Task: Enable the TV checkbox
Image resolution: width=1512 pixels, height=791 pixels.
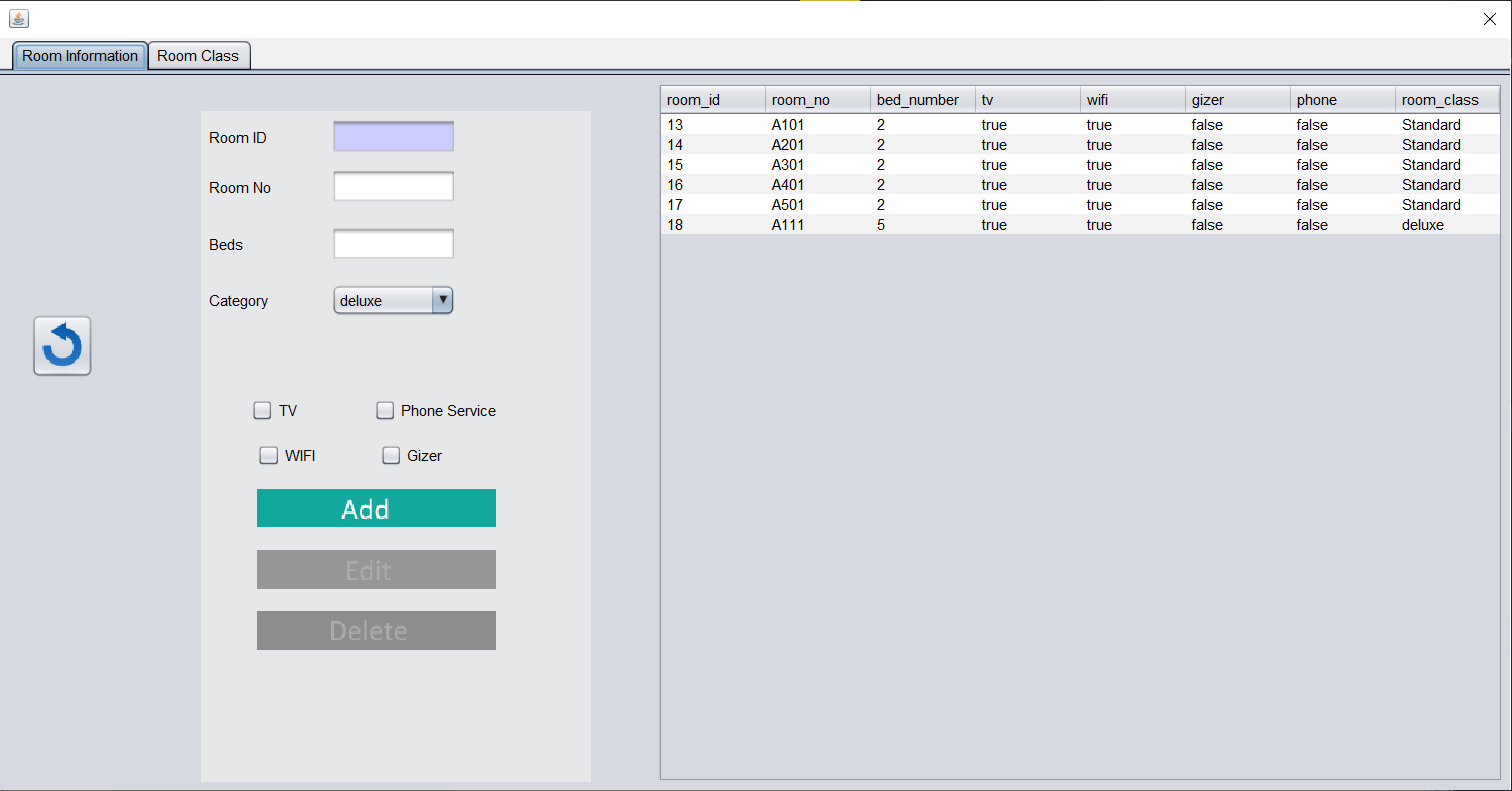Action: coord(263,410)
